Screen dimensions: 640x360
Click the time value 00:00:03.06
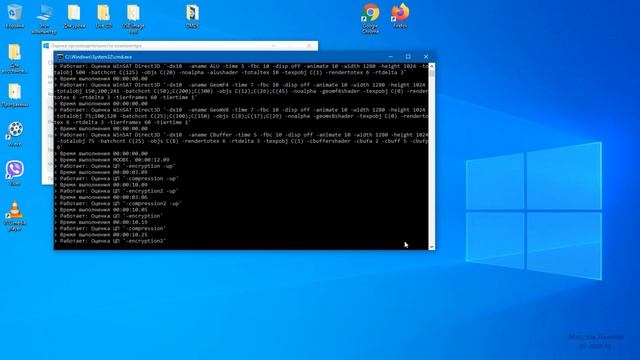tap(130, 197)
